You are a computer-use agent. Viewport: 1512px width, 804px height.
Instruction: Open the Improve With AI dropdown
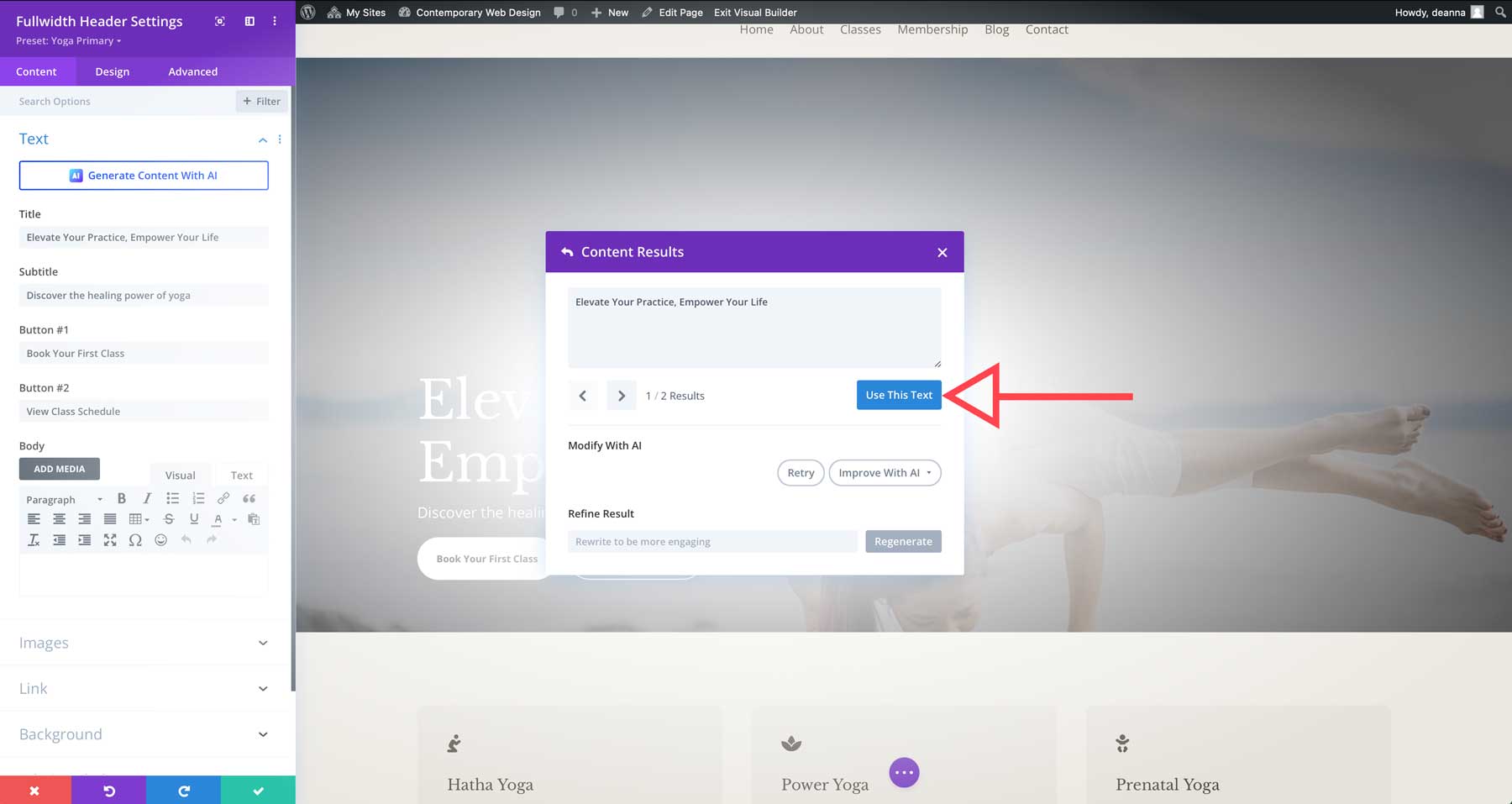[x=885, y=472]
